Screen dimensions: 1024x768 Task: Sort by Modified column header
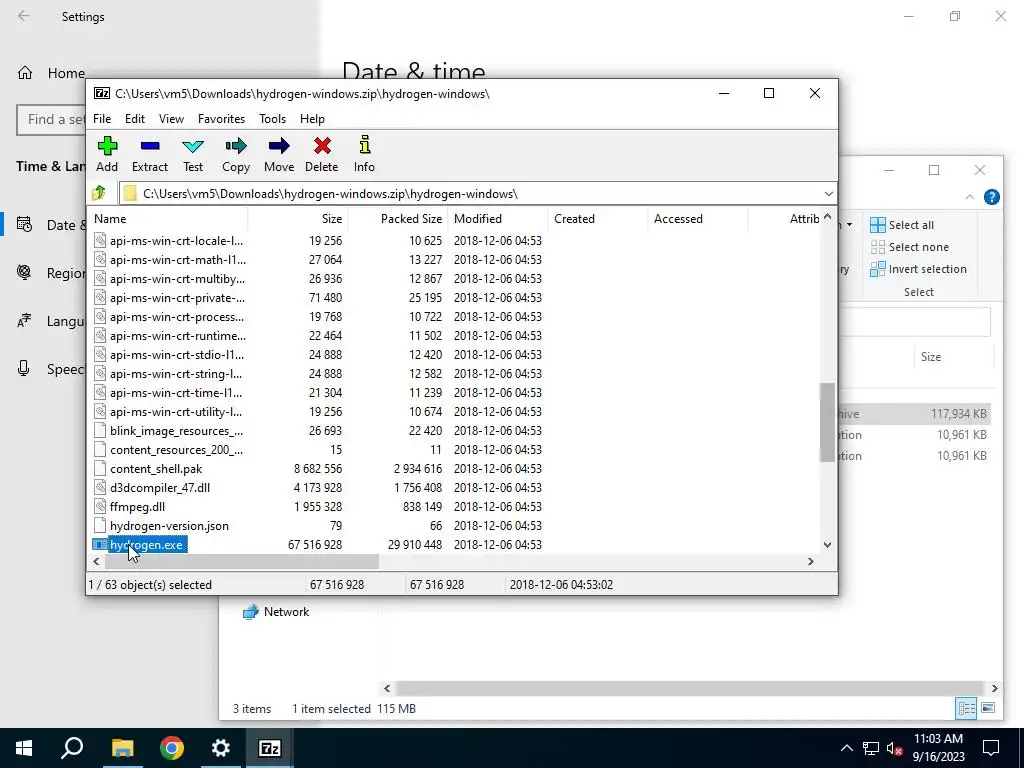[x=498, y=219]
